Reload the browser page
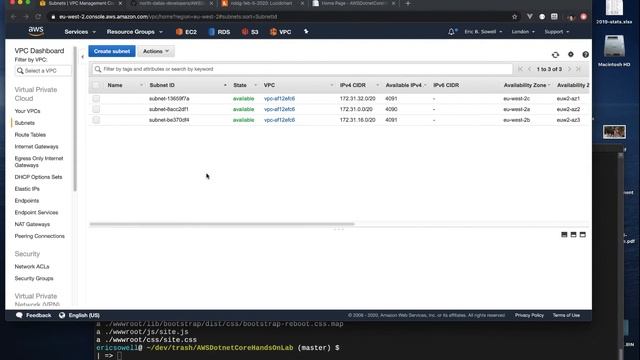640x360 pixels. (38, 17)
